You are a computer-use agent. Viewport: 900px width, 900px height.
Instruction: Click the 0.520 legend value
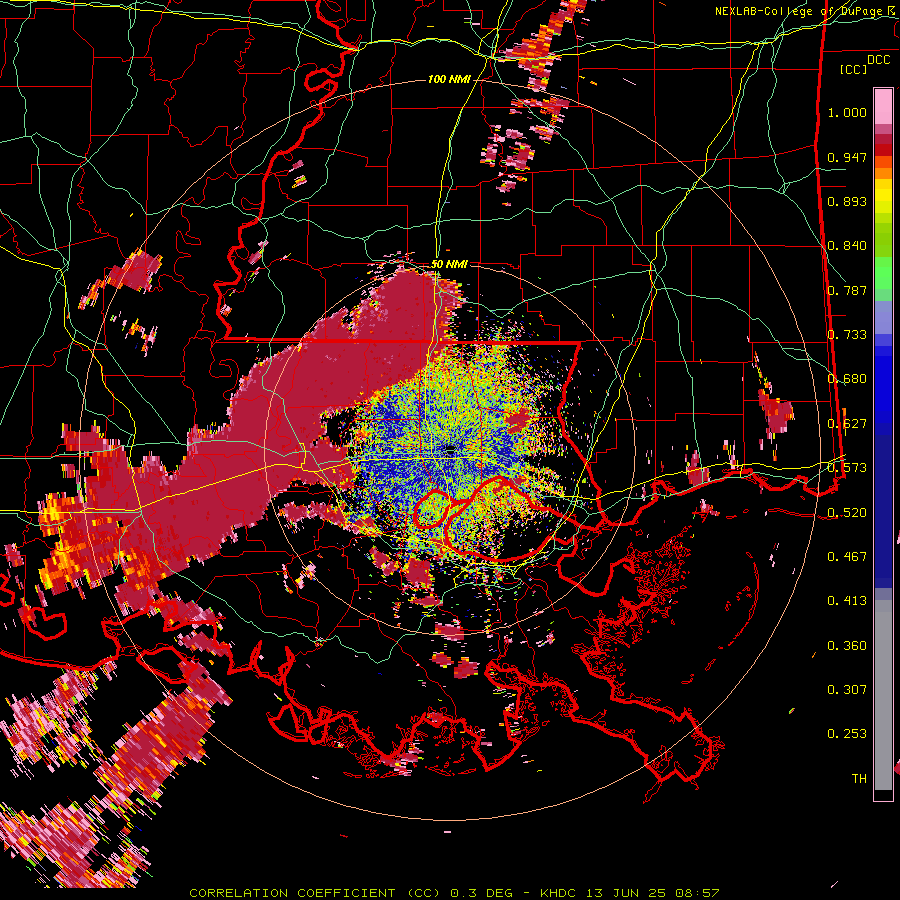(847, 512)
